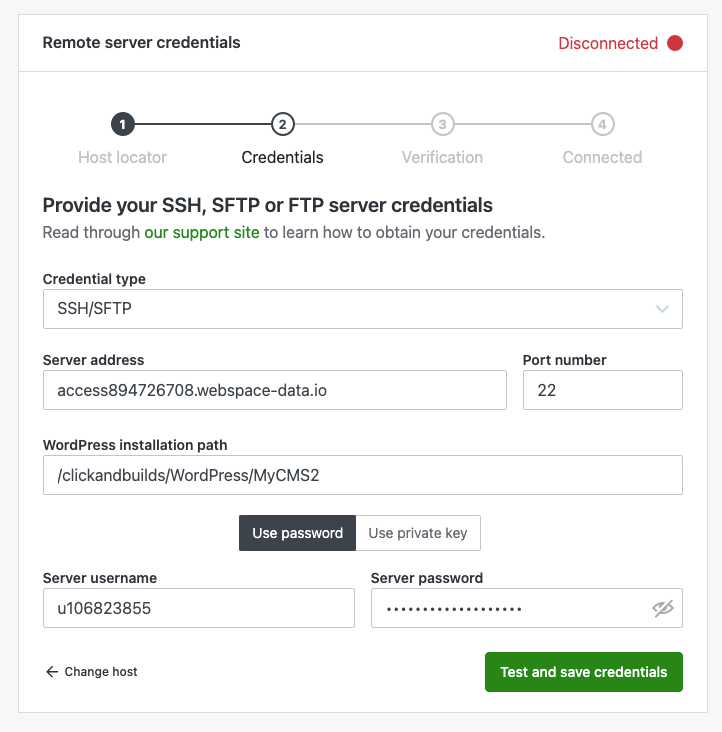Open the Credential type dropdown

pos(362,309)
